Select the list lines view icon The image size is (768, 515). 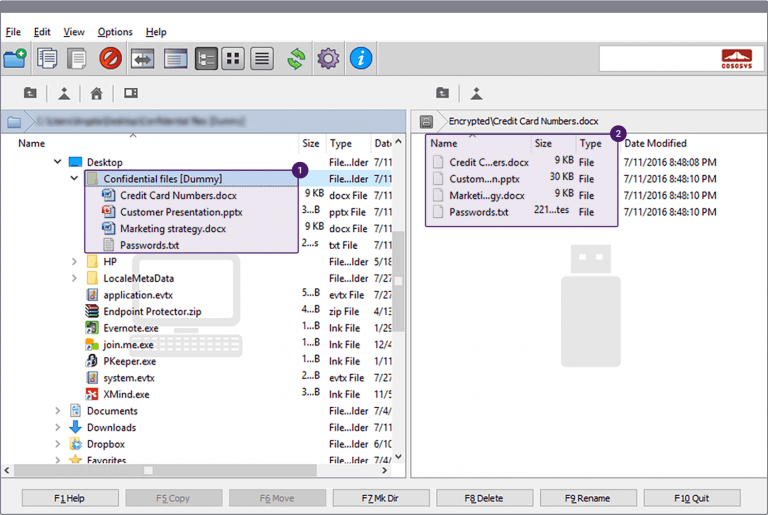(x=262, y=59)
